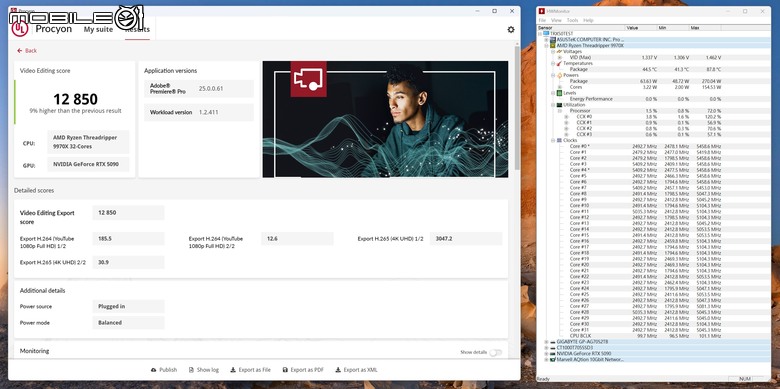Click the ASUSTeK motherboard icon
The height and width of the screenshot is (389, 780).
point(553,39)
